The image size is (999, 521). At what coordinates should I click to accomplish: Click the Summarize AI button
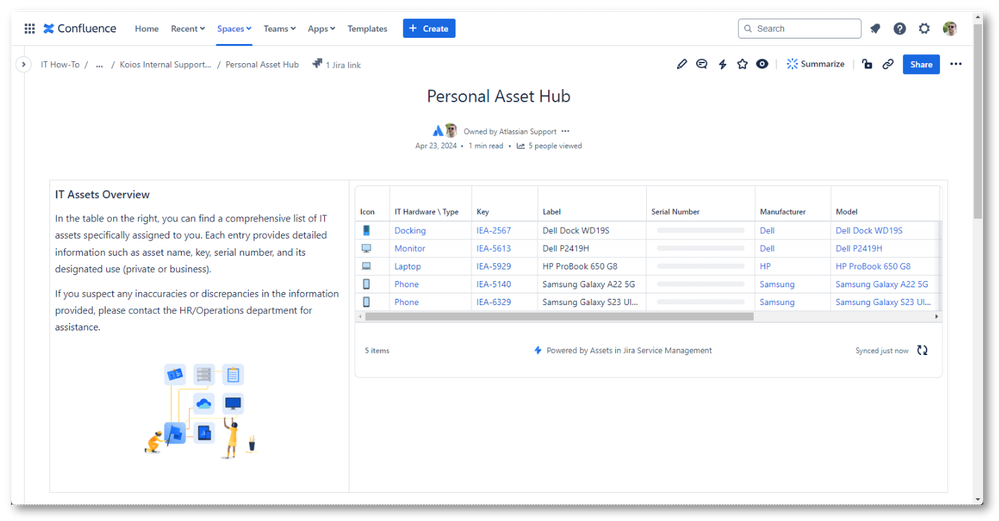tap(816, 64)
